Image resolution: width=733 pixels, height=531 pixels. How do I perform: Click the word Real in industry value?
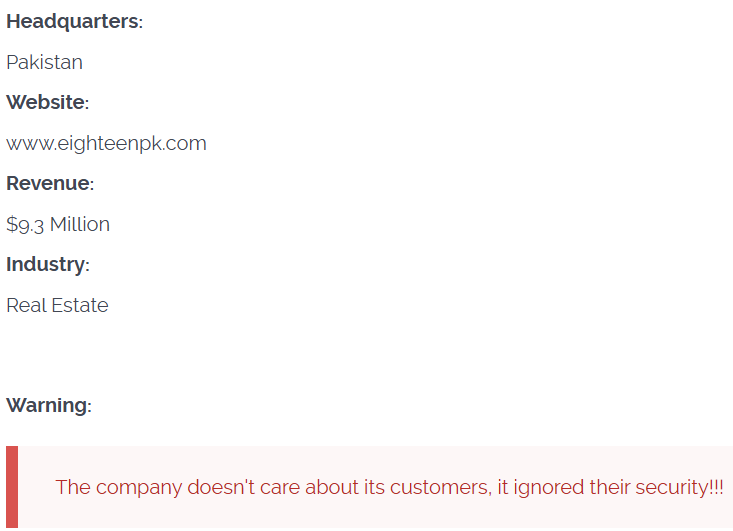(x=25, y=306)
